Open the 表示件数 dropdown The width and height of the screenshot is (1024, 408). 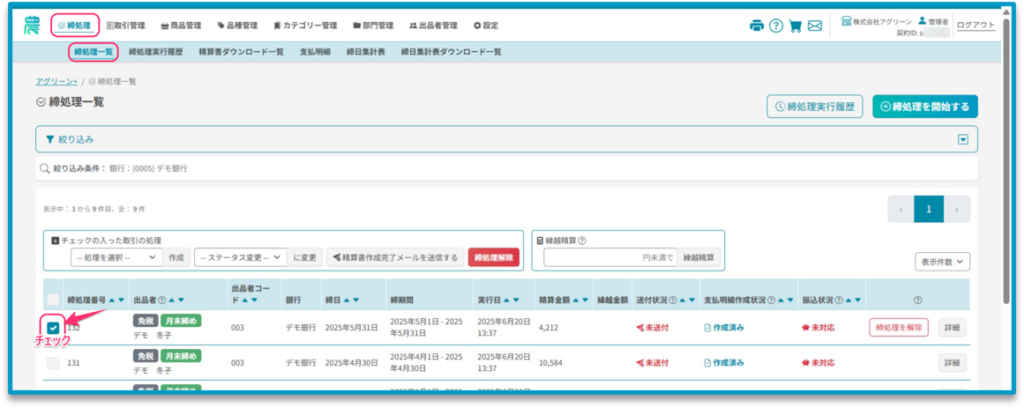(942, 261)
